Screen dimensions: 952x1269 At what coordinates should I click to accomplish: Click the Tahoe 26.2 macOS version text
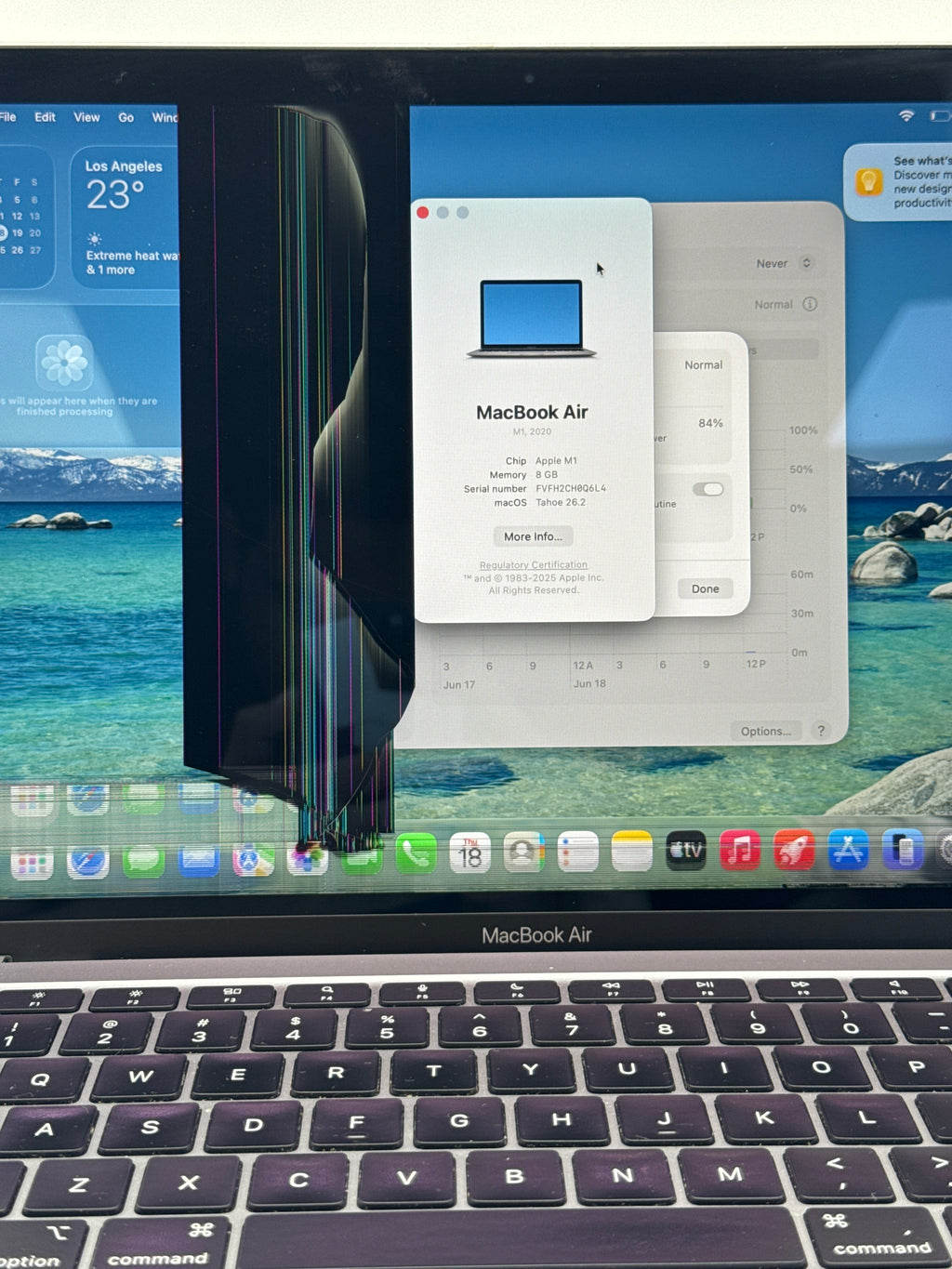coord(561,502)
